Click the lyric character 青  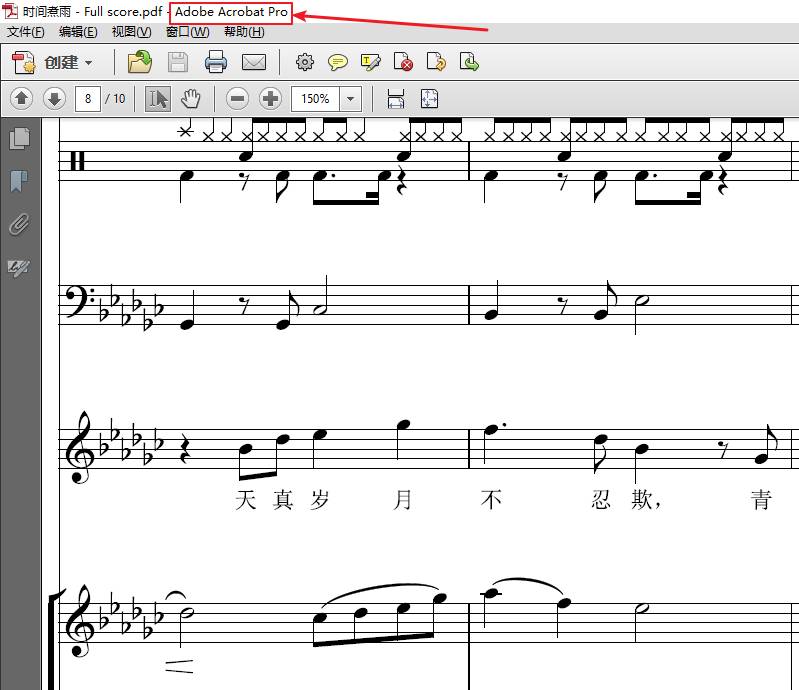point(761,499)
